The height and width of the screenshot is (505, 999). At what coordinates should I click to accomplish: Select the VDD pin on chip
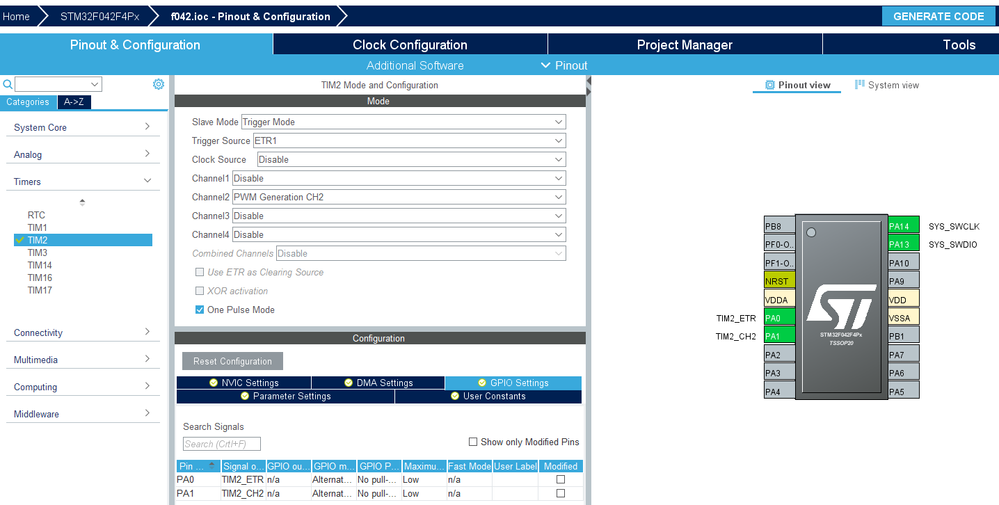(904, 299)
